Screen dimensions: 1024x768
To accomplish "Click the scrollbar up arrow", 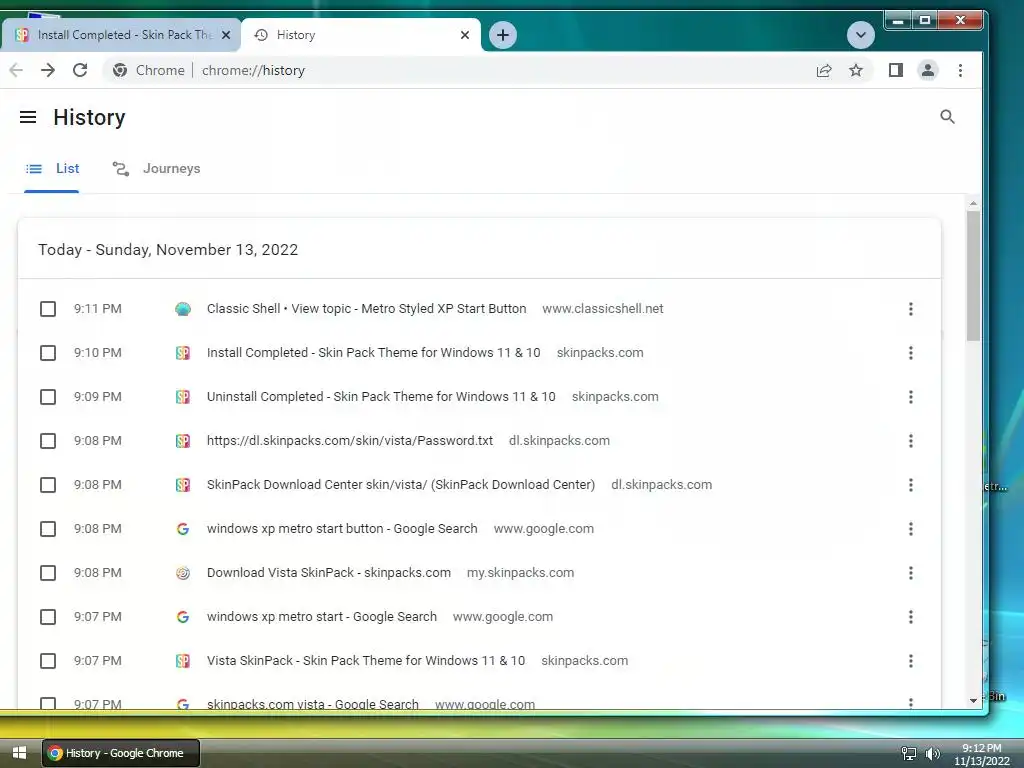I will click(973, 204).
